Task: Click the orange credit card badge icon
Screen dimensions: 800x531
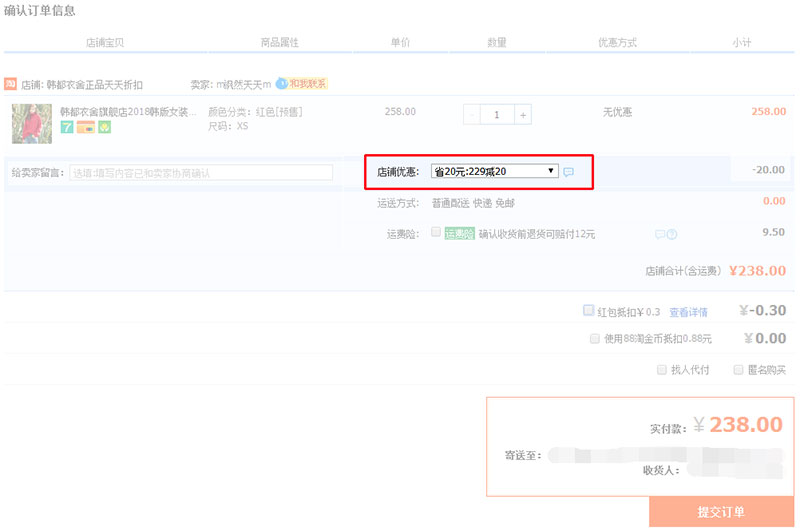Action: point(85,127)
